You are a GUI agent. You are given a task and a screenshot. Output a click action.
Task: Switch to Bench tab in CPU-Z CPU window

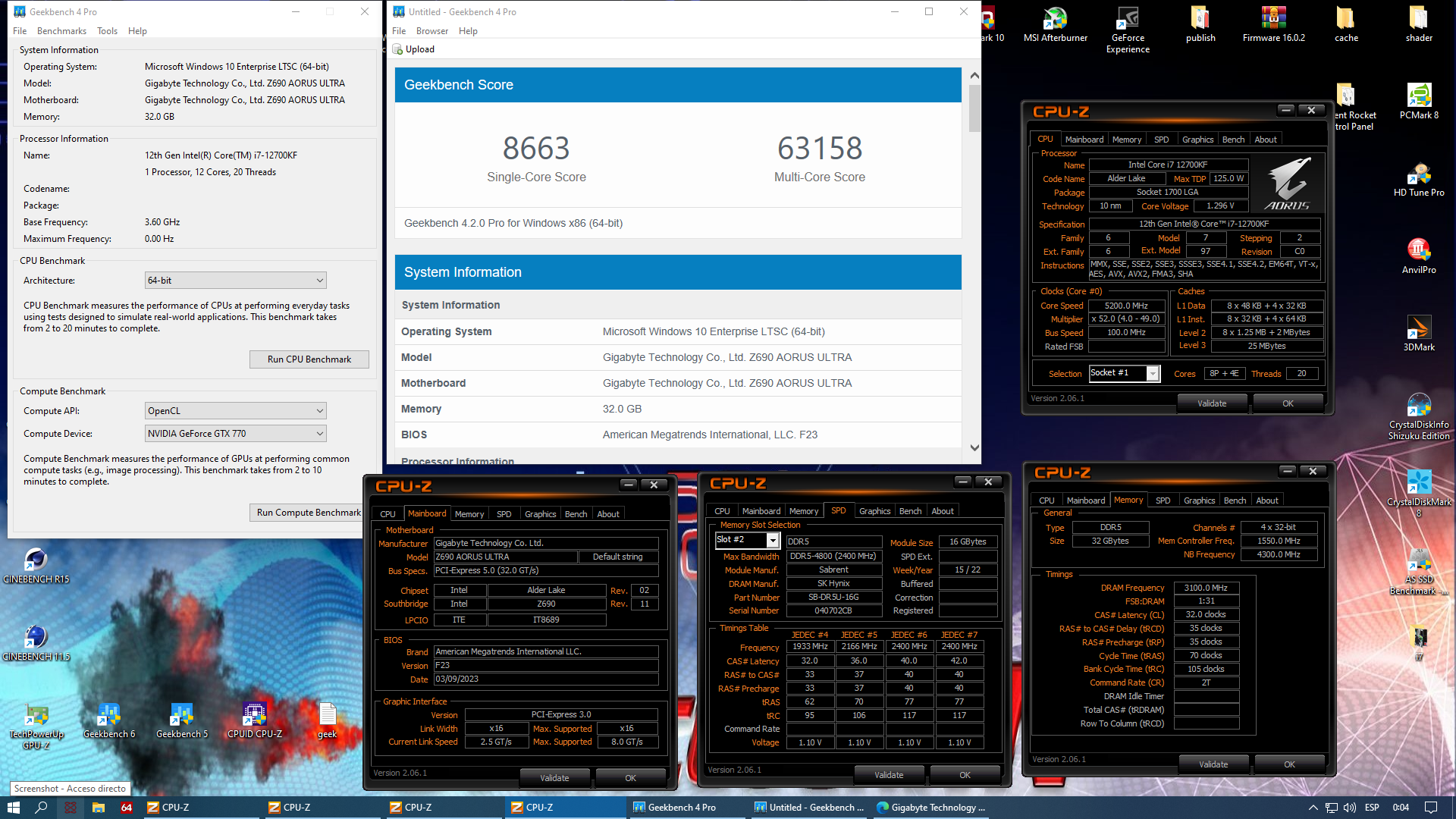tap(1233, 140)
